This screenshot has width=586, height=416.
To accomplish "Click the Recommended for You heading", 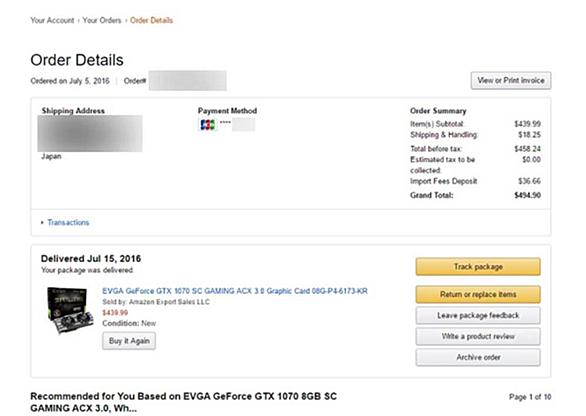I will pos(183,402).
